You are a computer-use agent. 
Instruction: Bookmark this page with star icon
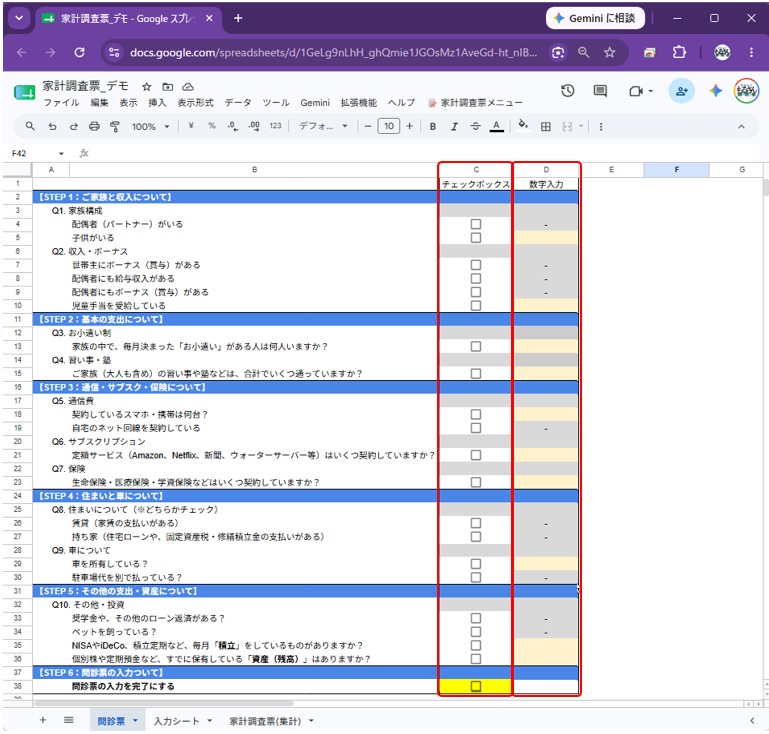[609, 52]
